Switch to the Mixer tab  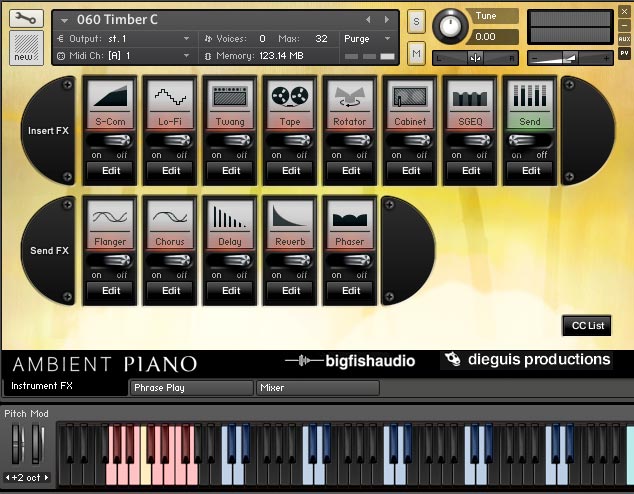(x=318, y=388)
